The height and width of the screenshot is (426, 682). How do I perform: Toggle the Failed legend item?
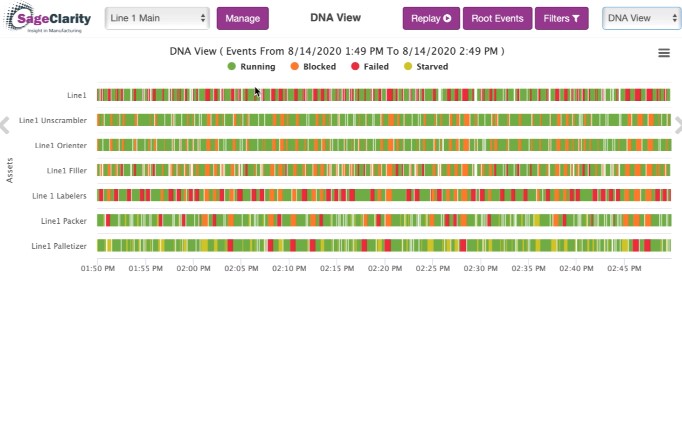[x=370, y=67]
